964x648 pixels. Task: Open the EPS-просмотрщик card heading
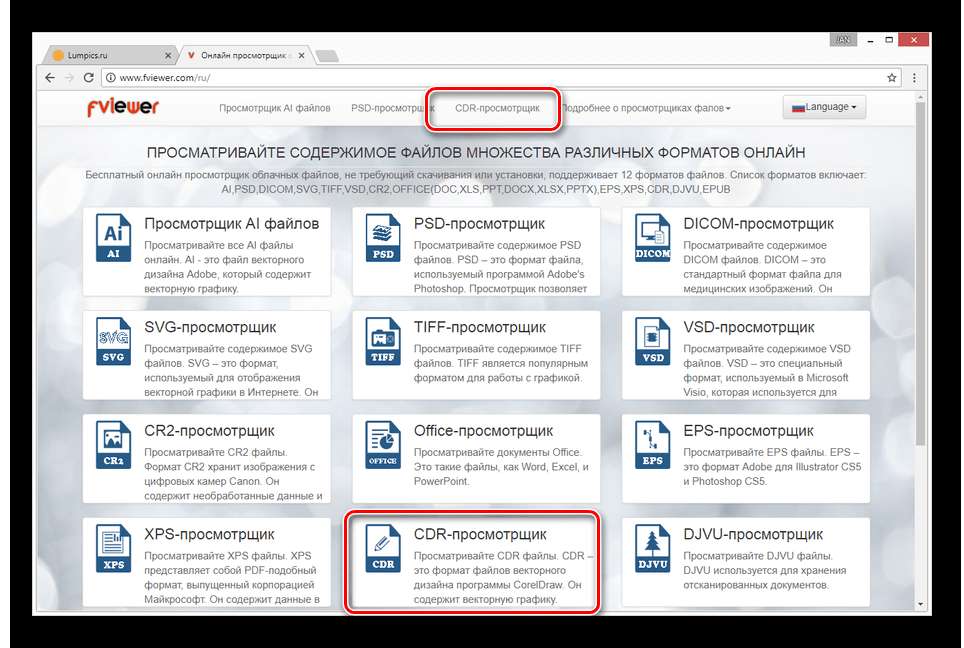pos(748,431)
